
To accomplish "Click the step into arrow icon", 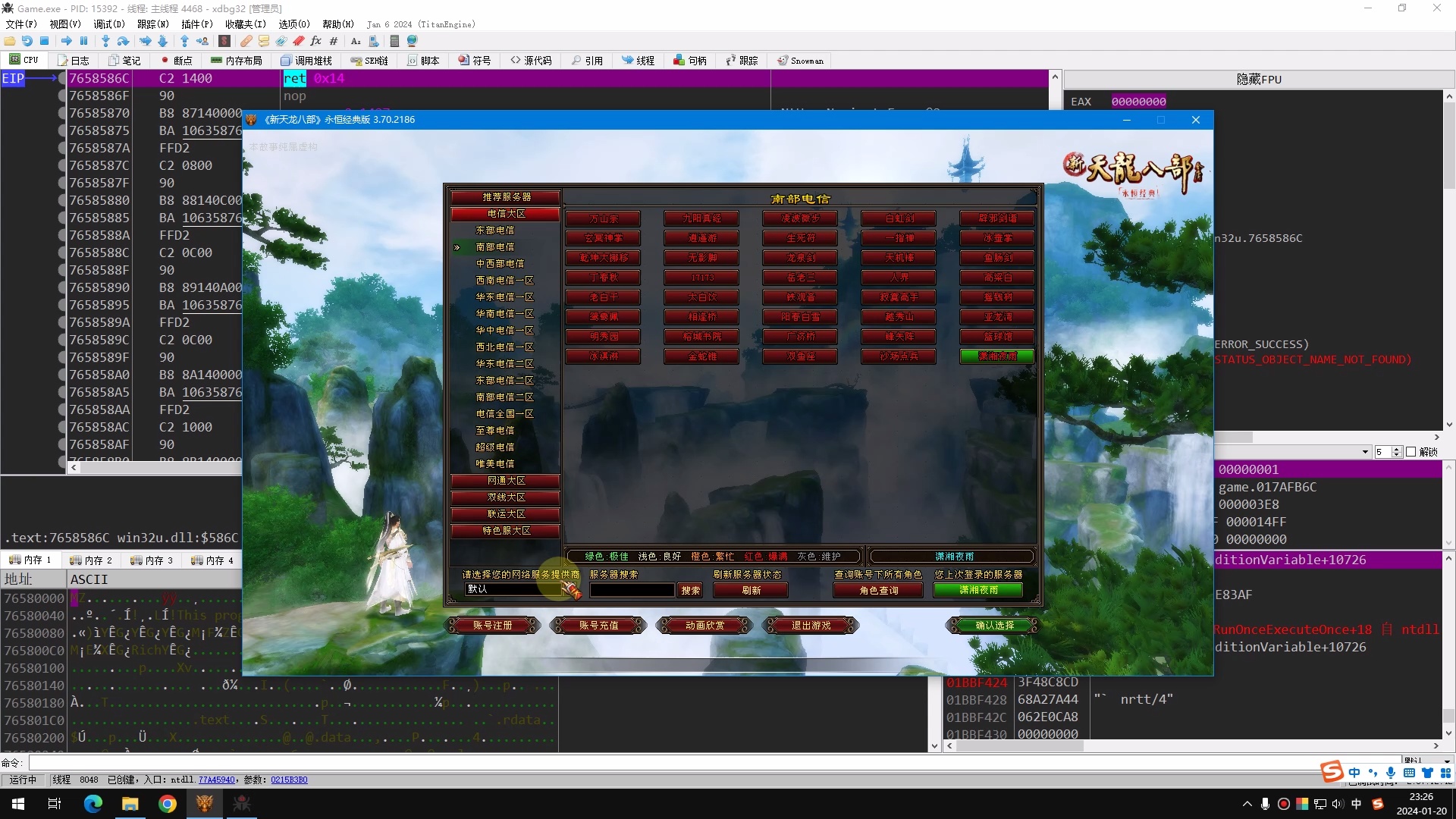I will (x=105, y=41).
